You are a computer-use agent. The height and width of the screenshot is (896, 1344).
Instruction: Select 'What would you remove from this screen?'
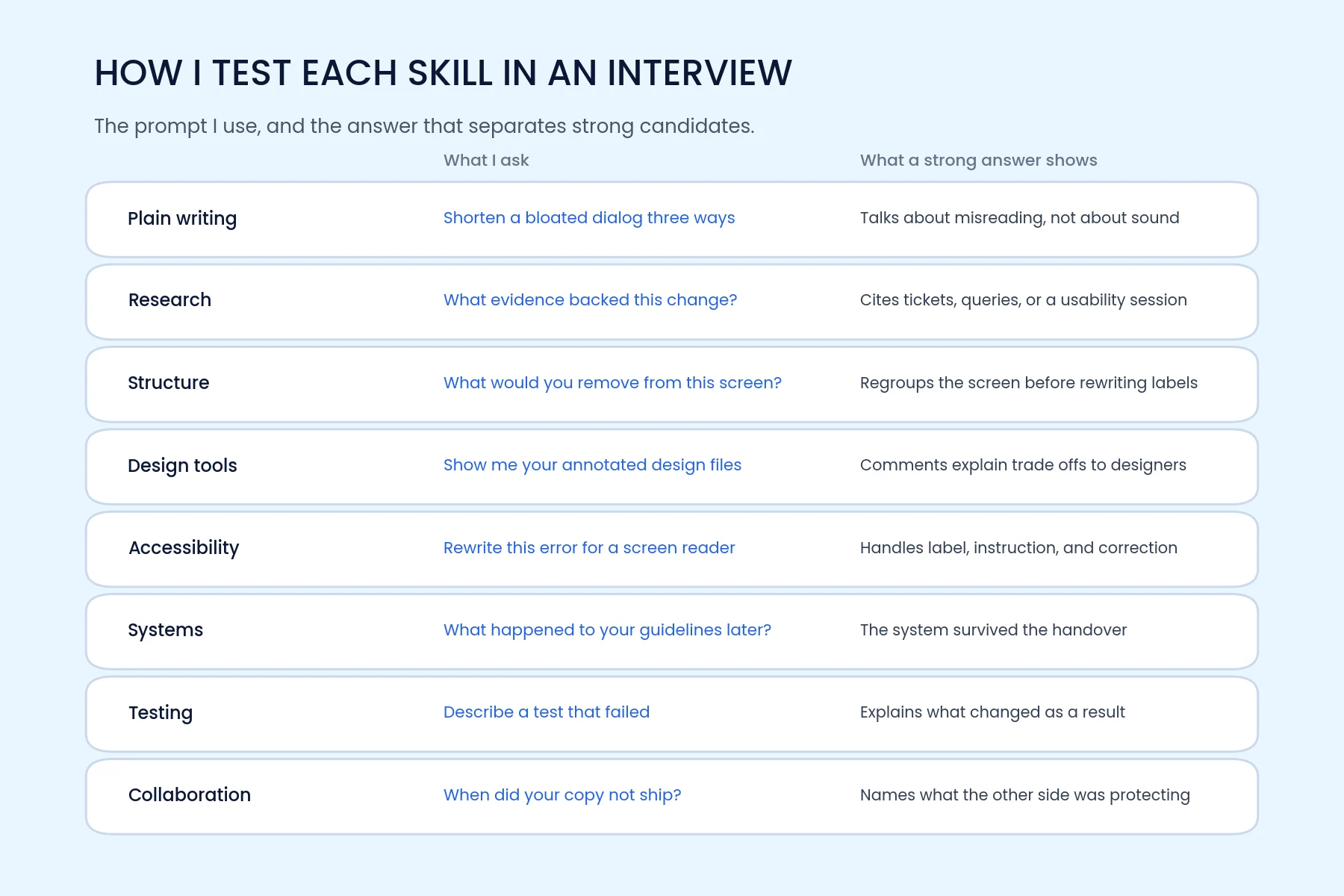612,383
